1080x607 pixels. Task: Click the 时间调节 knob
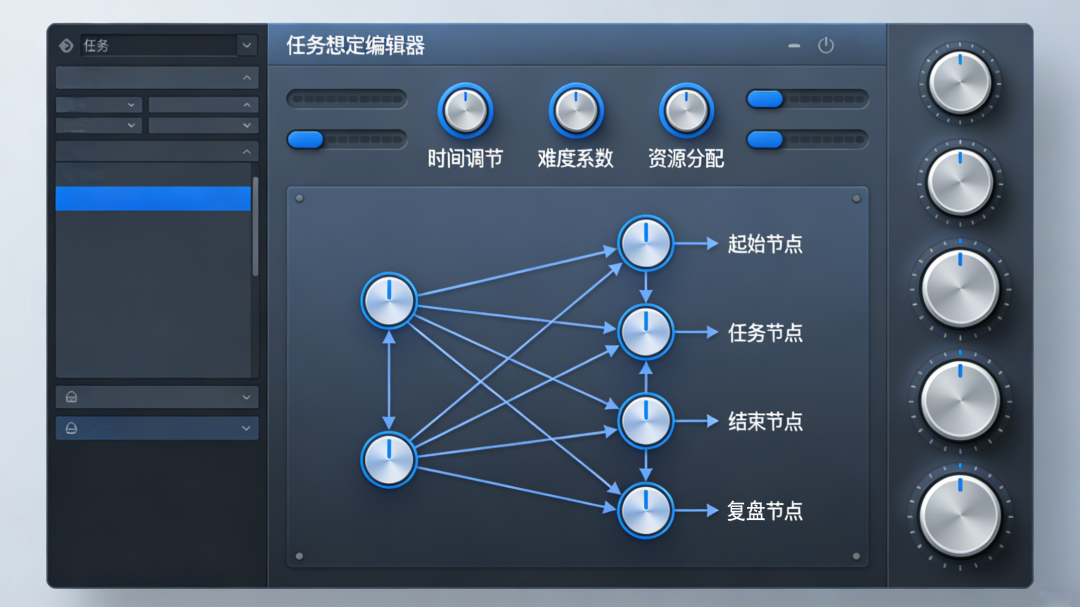[x=466, y=110]
